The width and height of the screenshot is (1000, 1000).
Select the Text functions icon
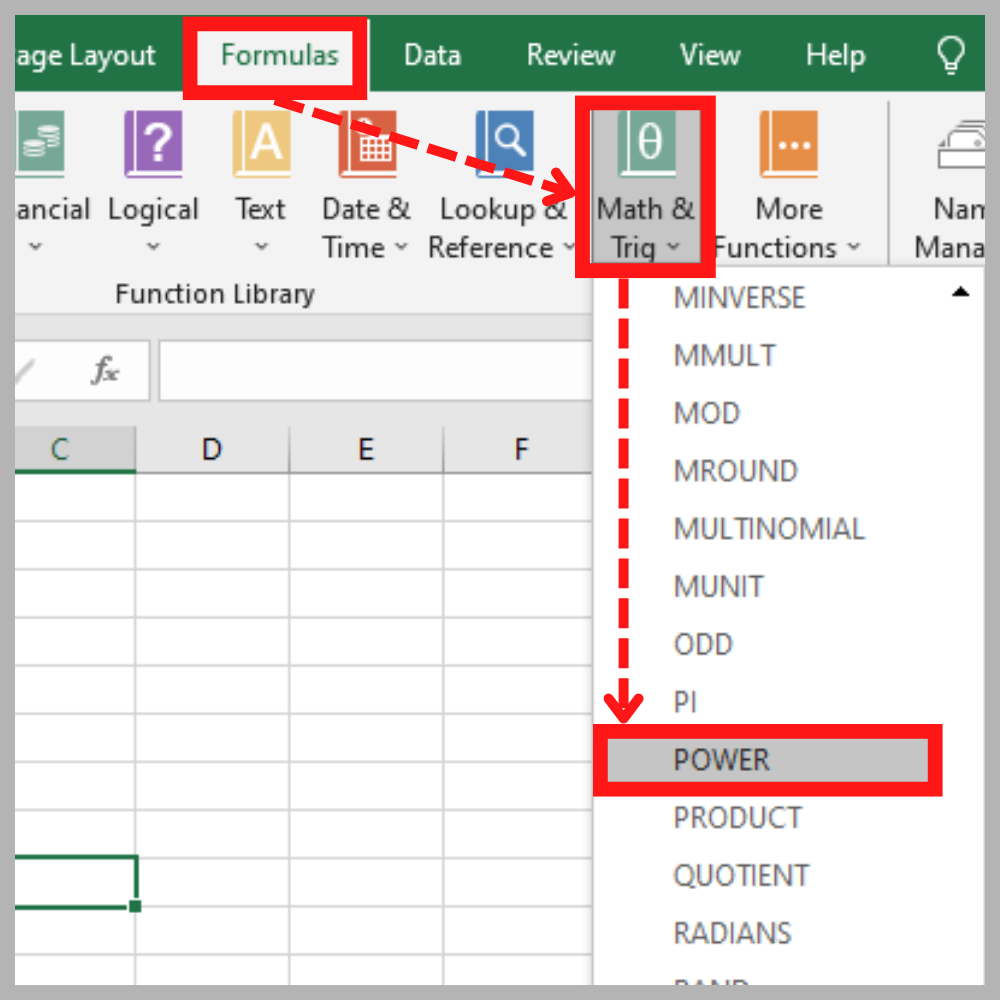pos(260,145)
